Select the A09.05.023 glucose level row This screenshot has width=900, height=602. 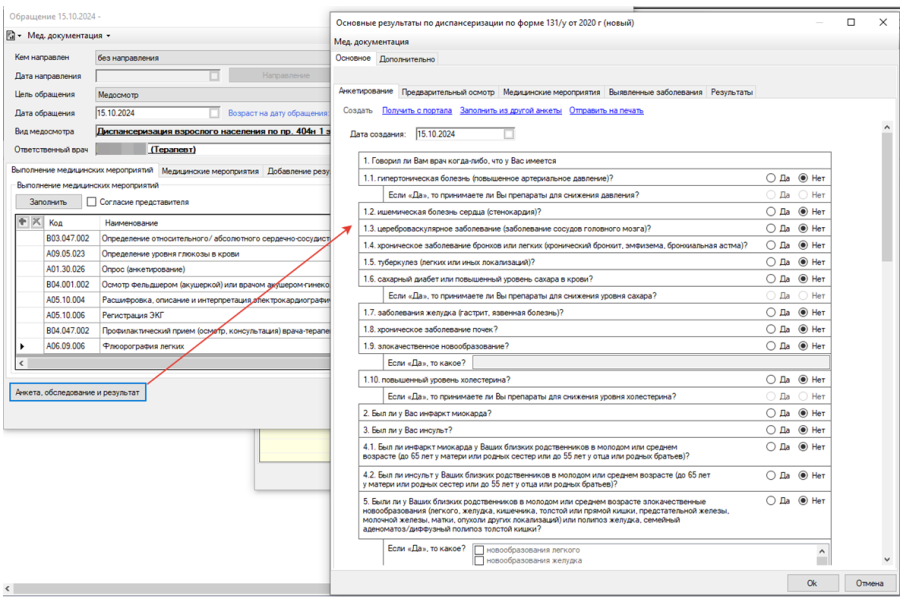click(x=173, y=254)
